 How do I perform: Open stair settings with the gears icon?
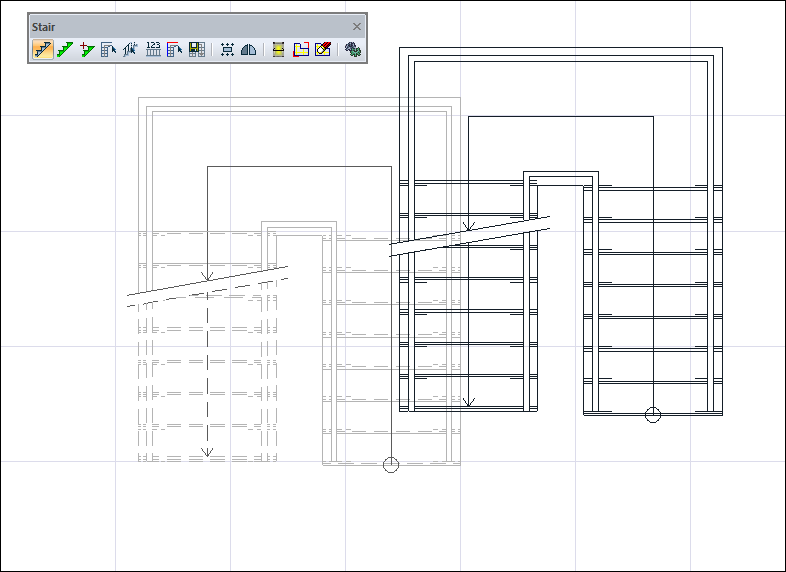(x=352, y=49)
